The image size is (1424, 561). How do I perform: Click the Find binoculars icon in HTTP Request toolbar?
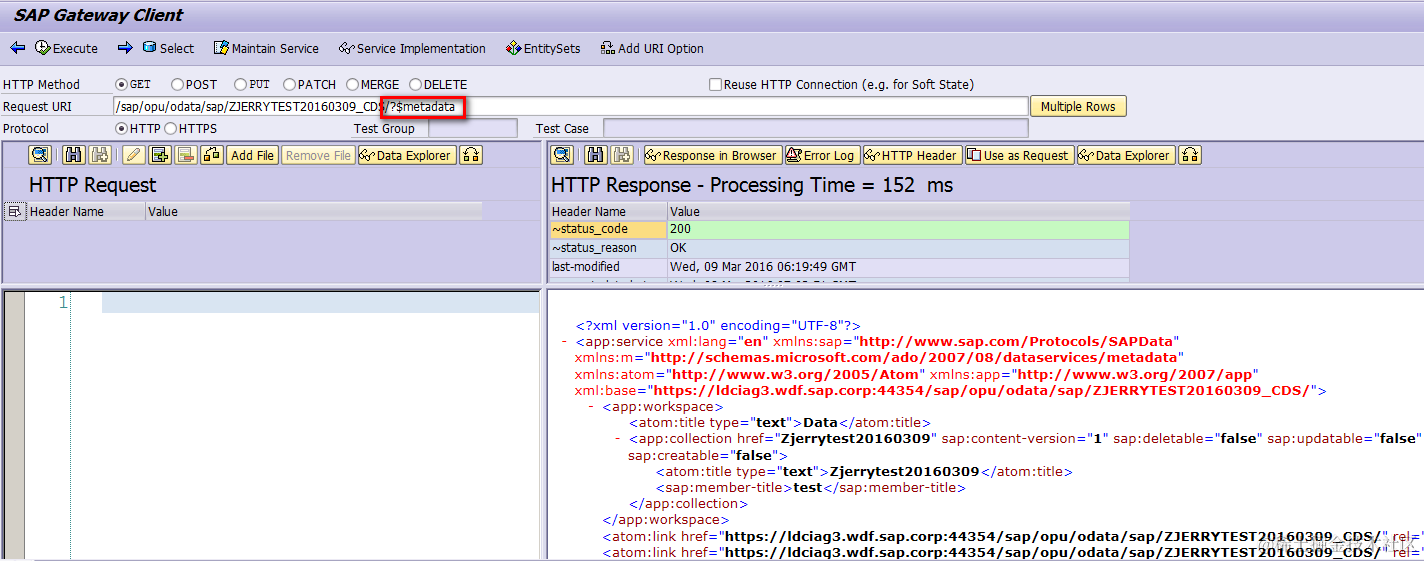point(74,155)
